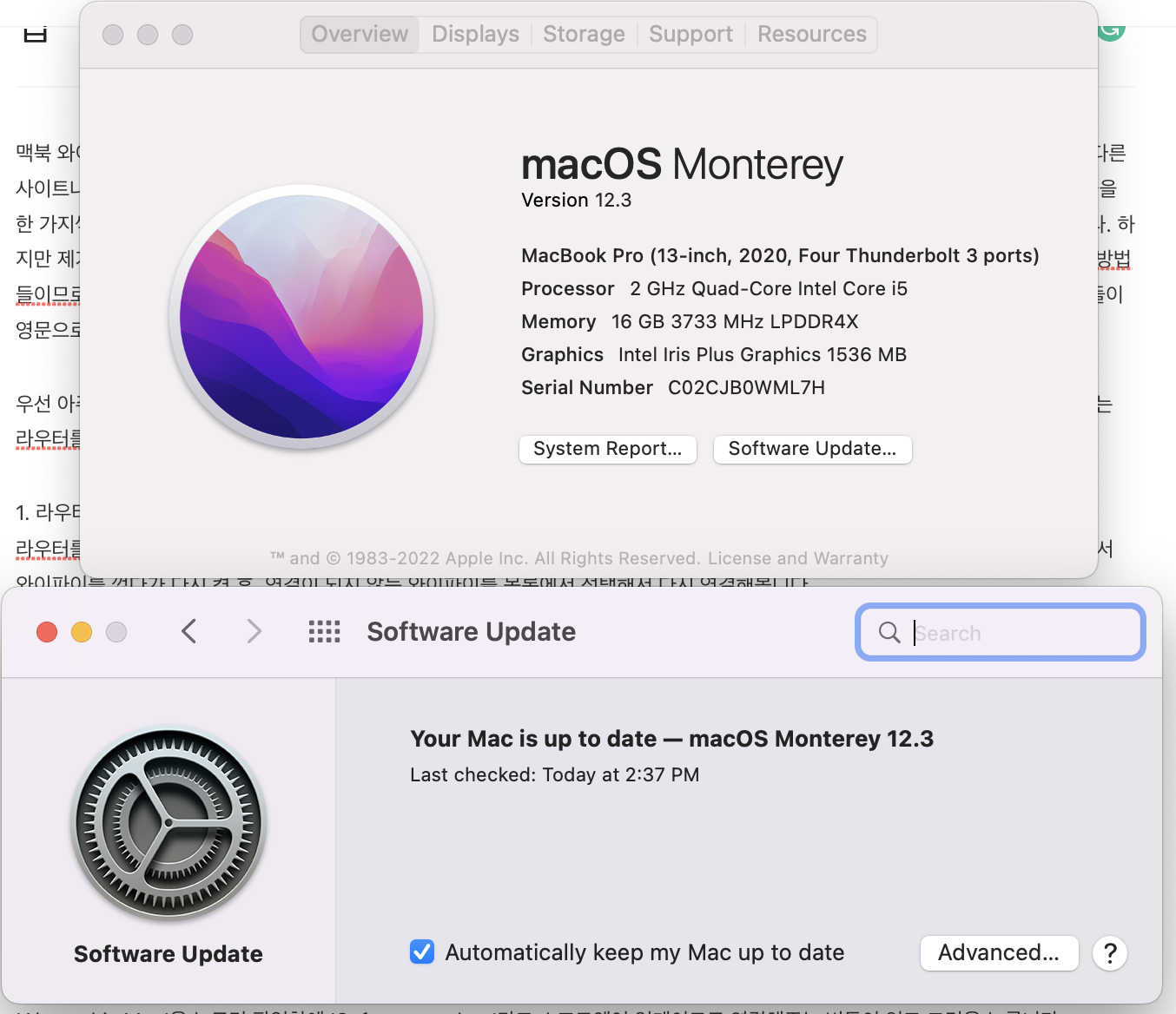
Task: Open the Show All grid icon in Software Update
Action: [325, 632]
